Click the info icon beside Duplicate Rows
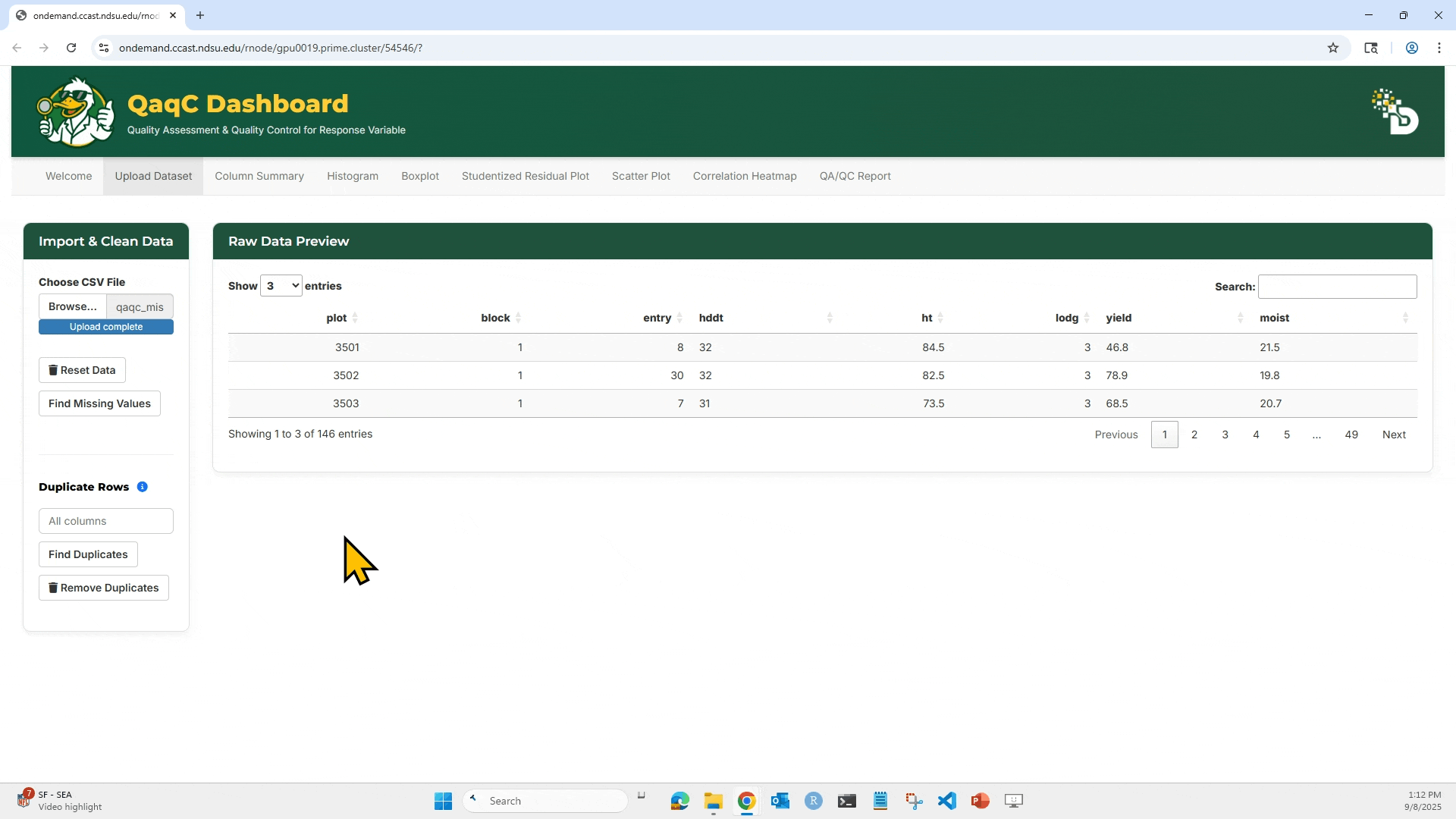1456x819 pixels. [x=143, y=488]
